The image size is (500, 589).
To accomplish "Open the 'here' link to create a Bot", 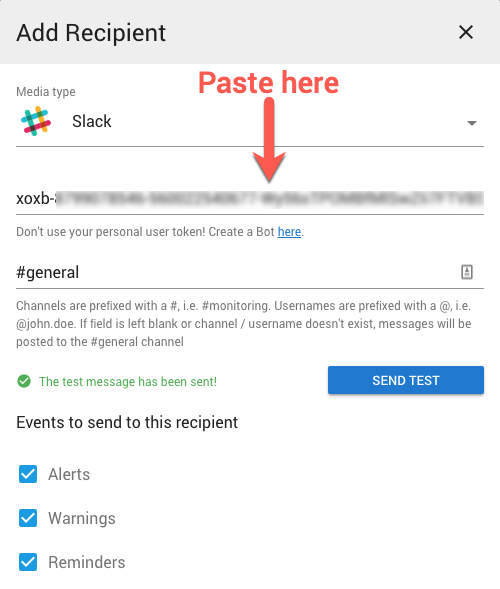I will [289, 232].
